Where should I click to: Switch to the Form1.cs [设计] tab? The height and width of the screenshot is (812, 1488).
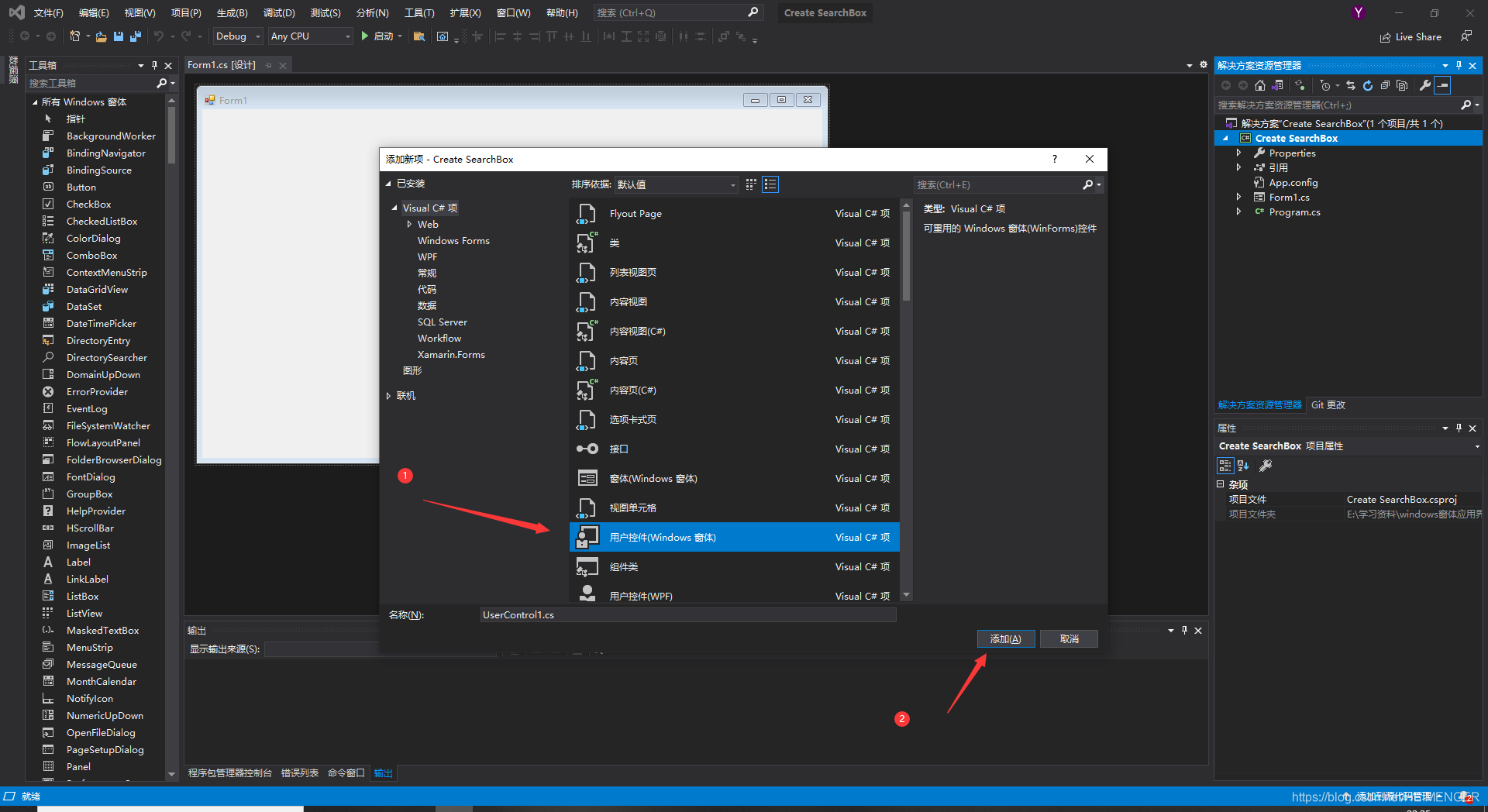(x=221, y=65)
